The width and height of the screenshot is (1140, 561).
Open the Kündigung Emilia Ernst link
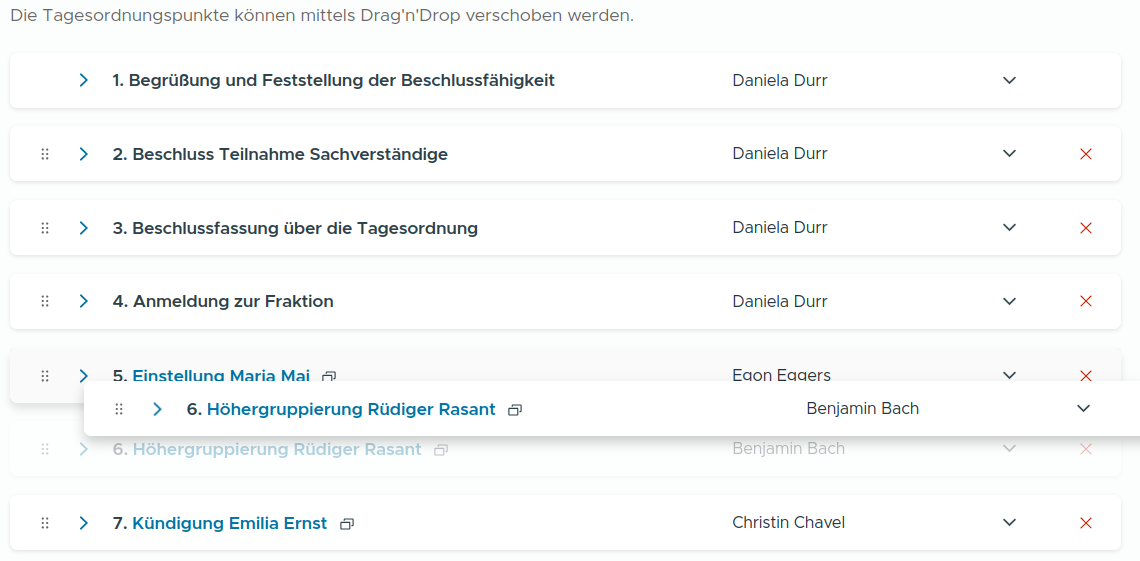(x=229, y=523)
